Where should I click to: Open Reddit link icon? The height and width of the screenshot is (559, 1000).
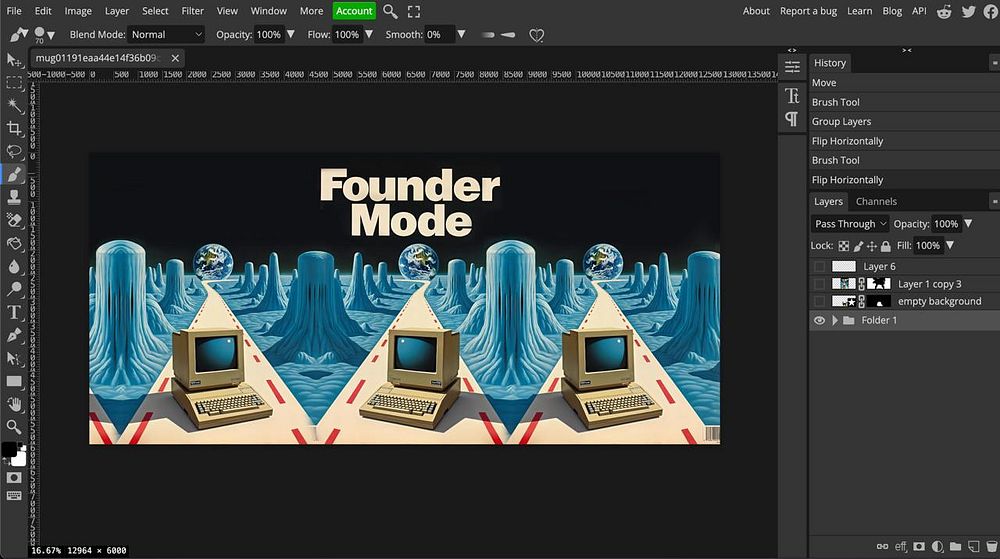point(945,11)
